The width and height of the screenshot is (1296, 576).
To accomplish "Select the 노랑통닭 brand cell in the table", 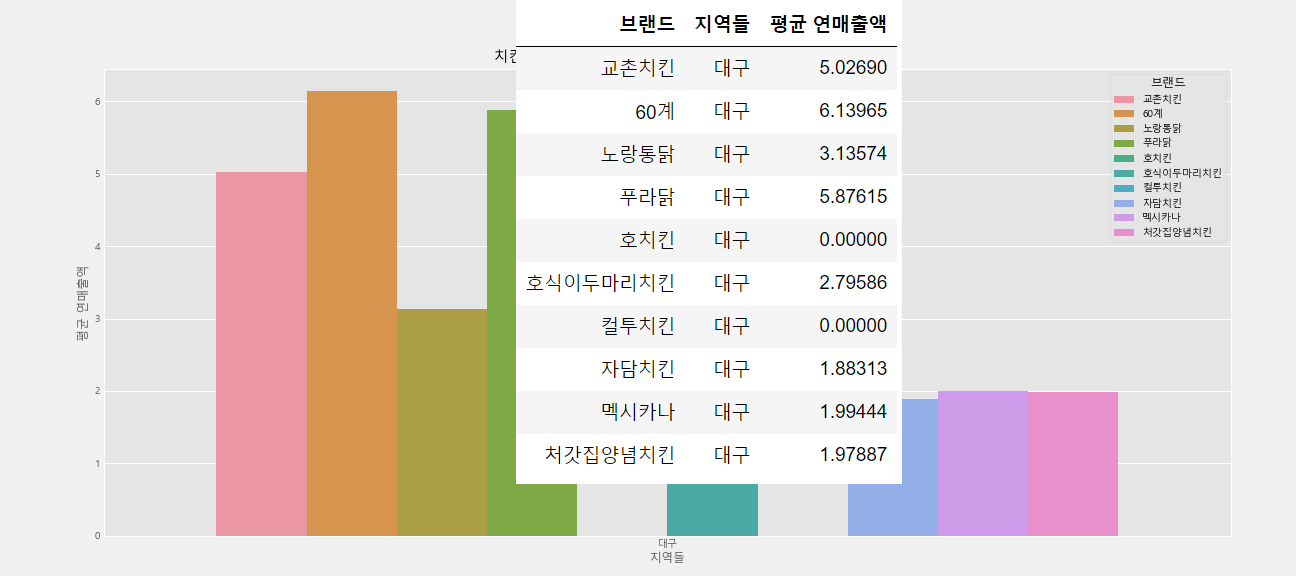I will pyautogui.click(x=638, y=154).
